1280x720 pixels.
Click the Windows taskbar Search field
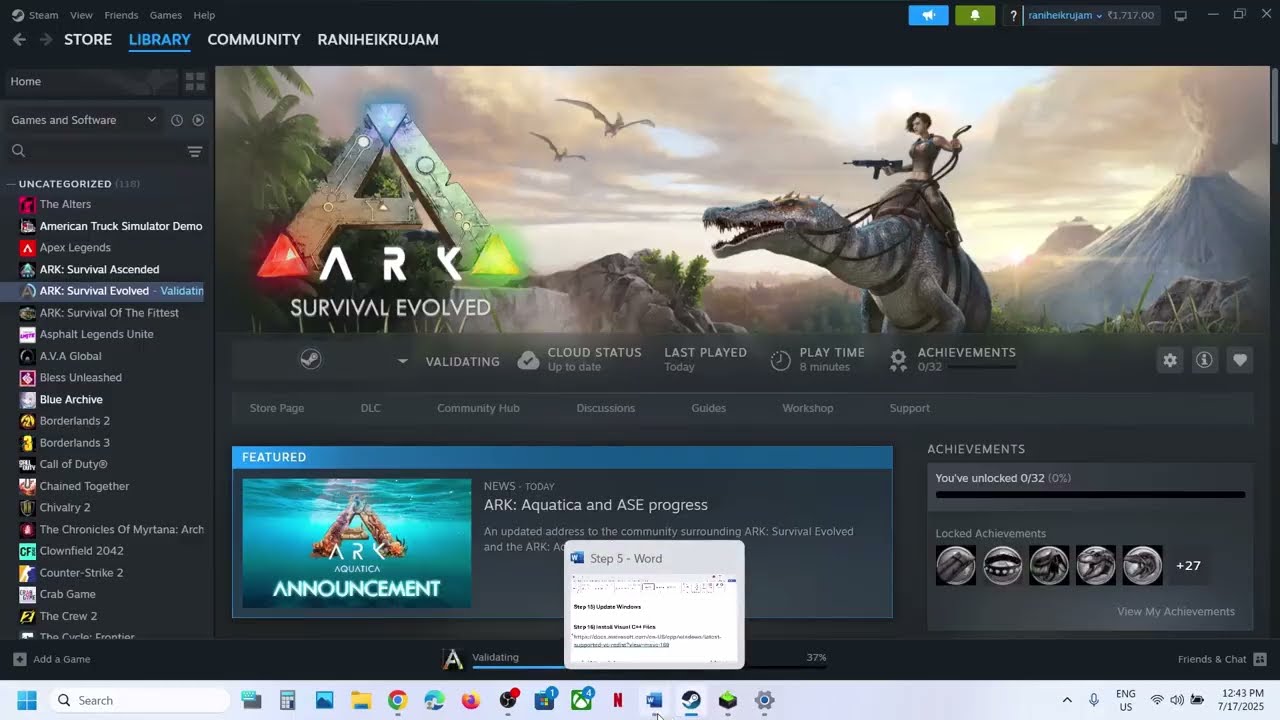(139, 700)
